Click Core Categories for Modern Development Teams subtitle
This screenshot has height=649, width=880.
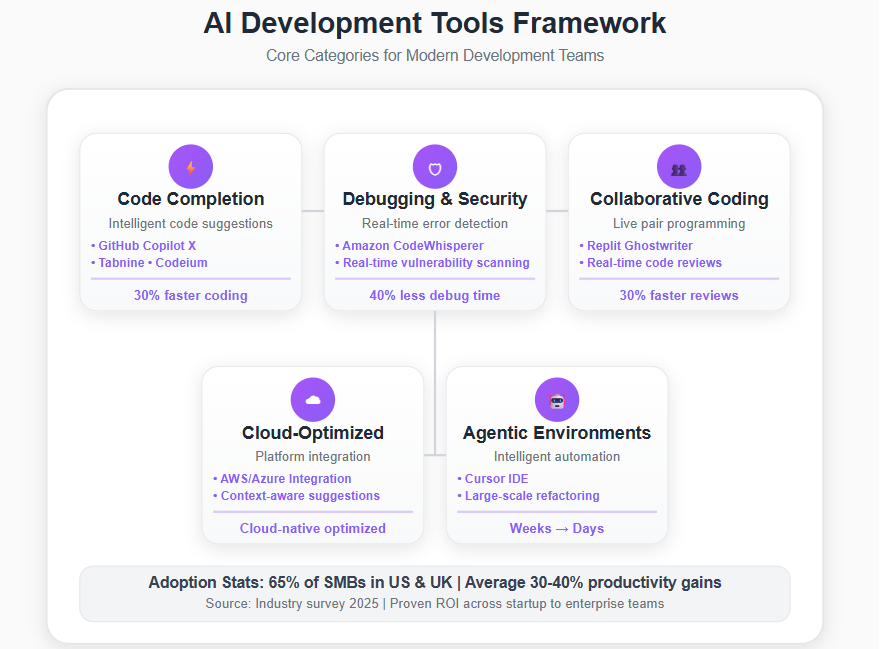[x=435, y=56]
